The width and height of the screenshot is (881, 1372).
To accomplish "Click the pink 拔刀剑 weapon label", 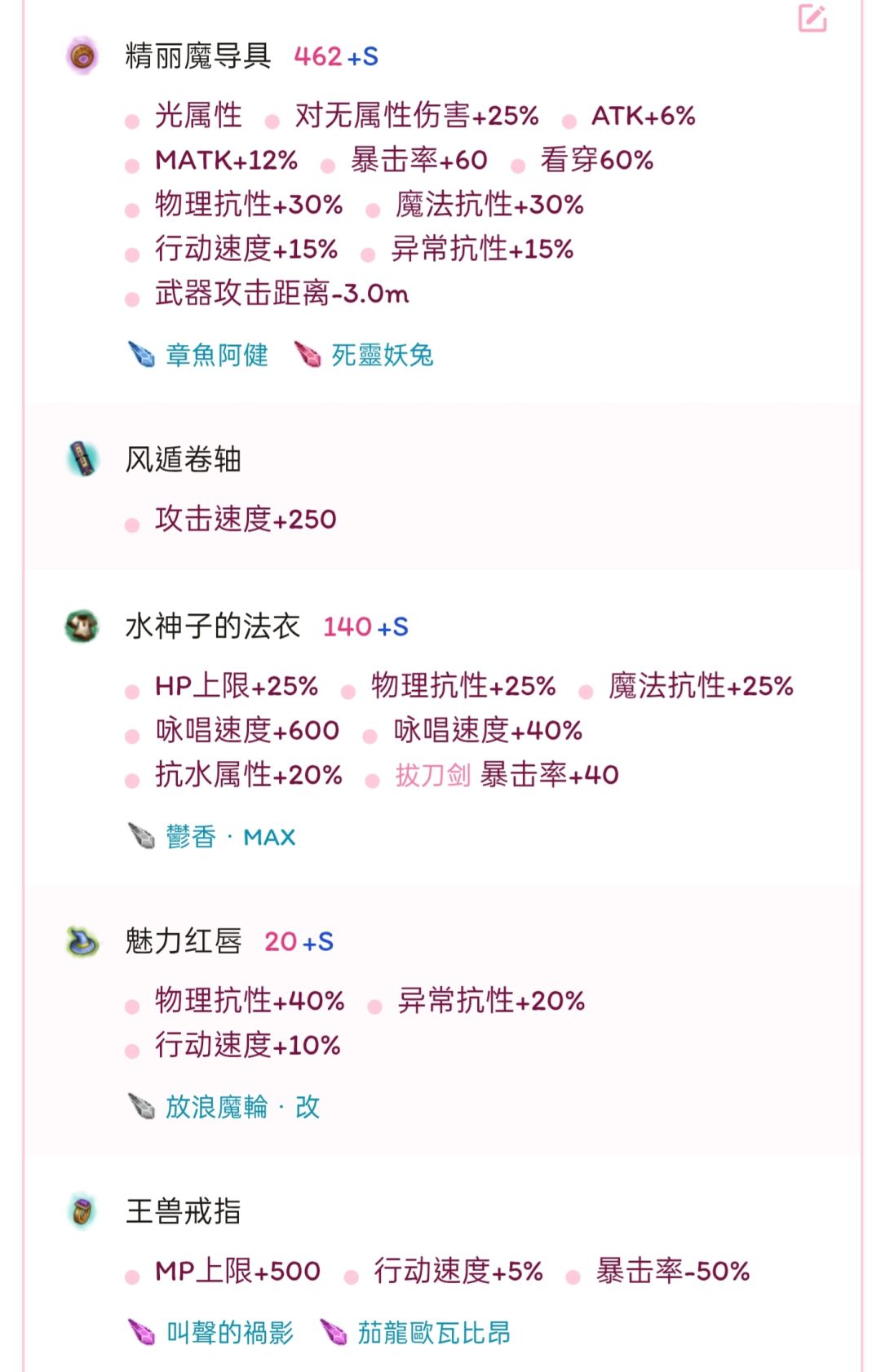I will coord(432,775).
